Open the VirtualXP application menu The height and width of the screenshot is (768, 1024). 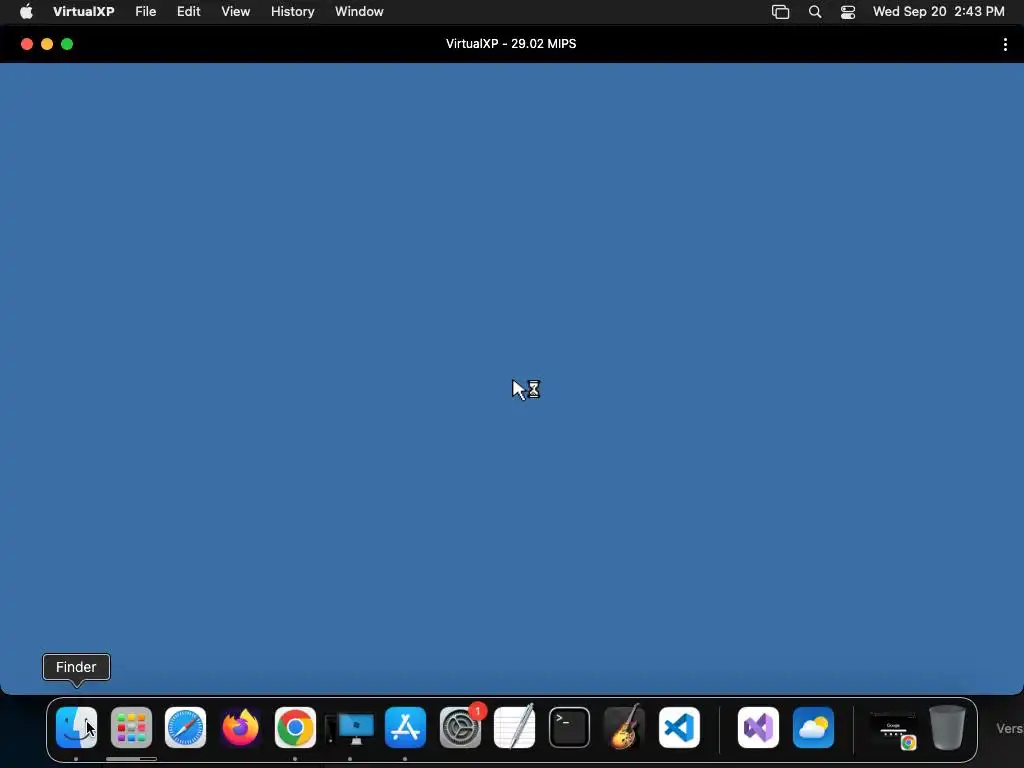coord(84,12)
